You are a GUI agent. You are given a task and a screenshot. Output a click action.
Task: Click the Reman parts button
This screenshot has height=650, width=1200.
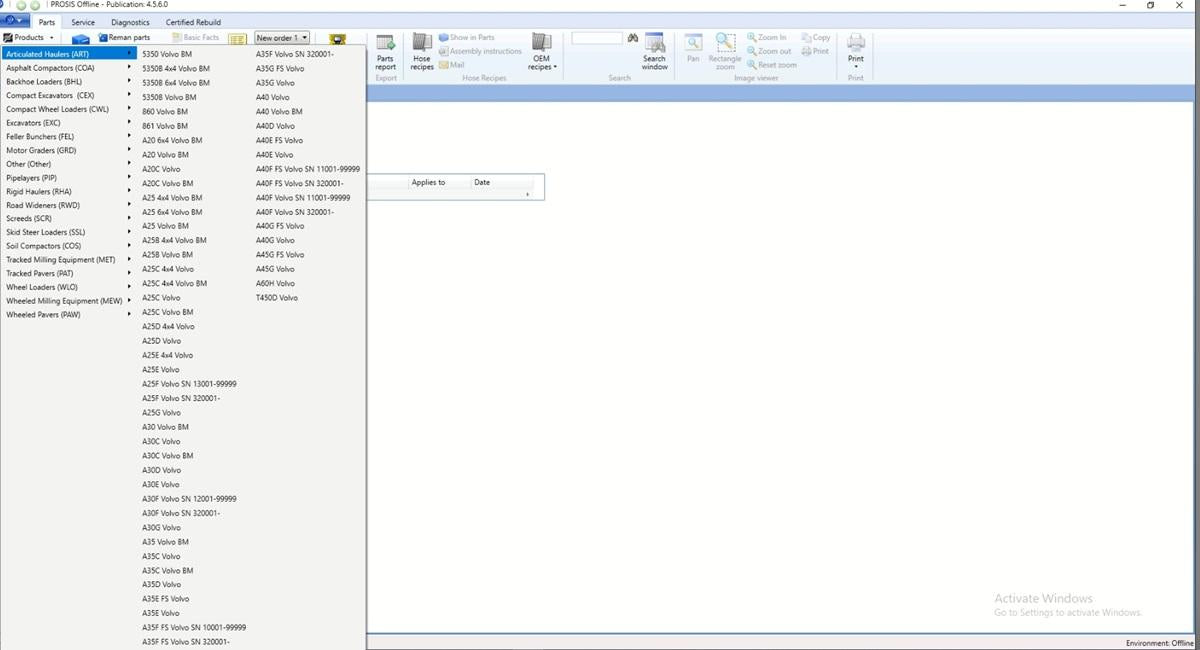click(123, 38)
